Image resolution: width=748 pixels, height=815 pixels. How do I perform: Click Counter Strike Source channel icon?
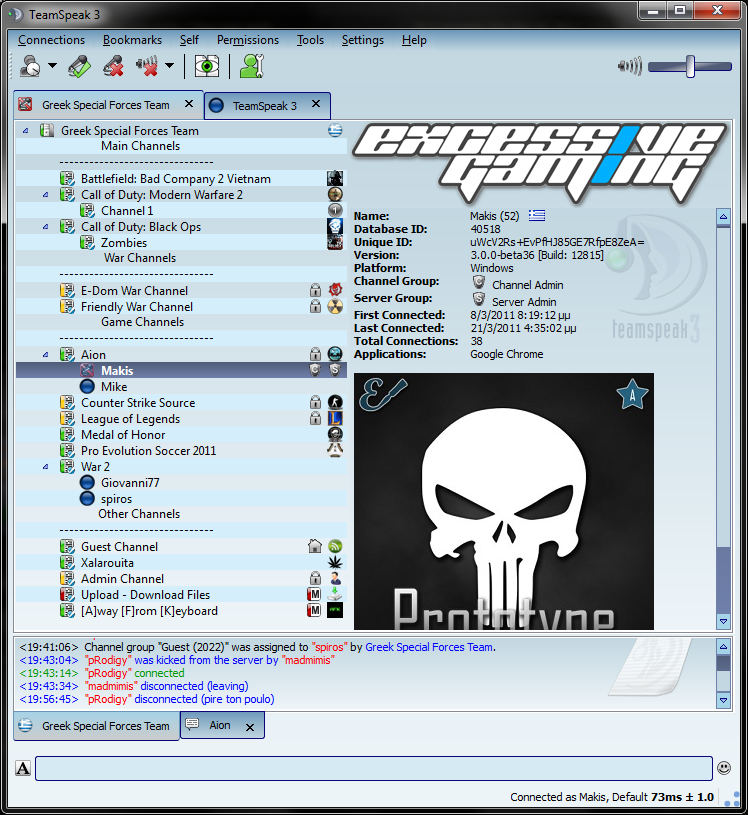point(335,402)
